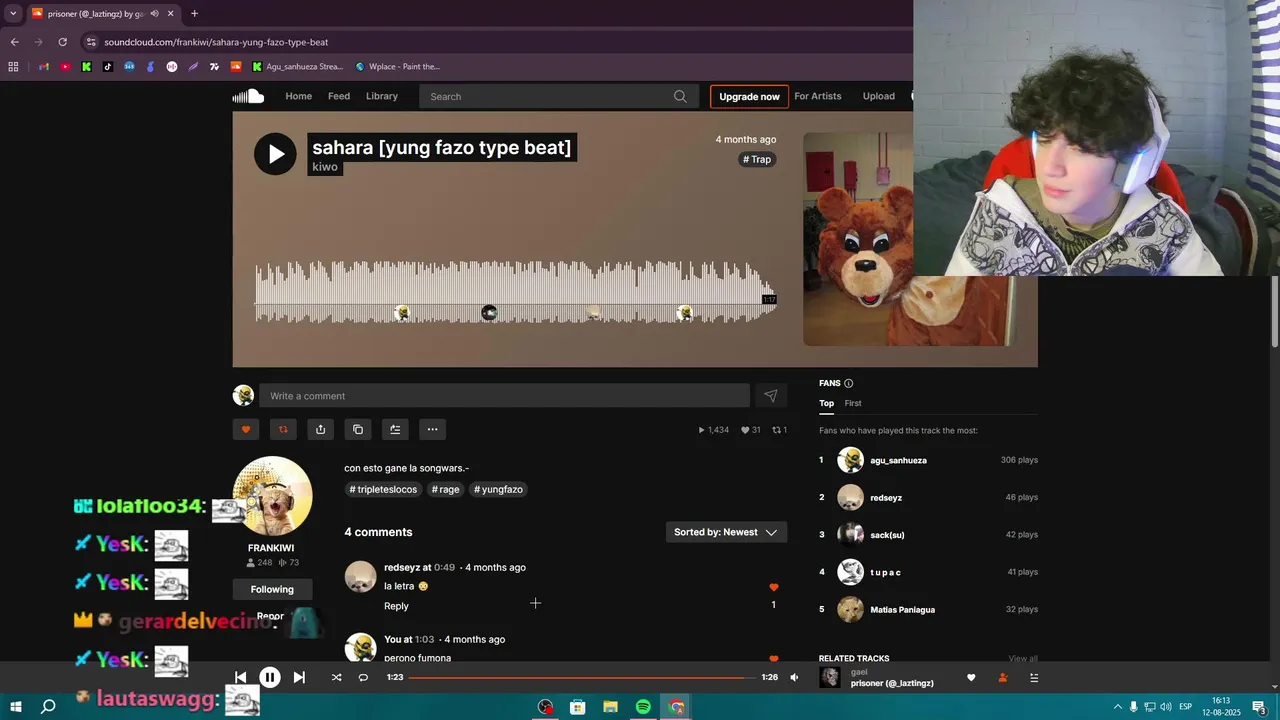Click the sahara cover art with the bear mascot

858,240
